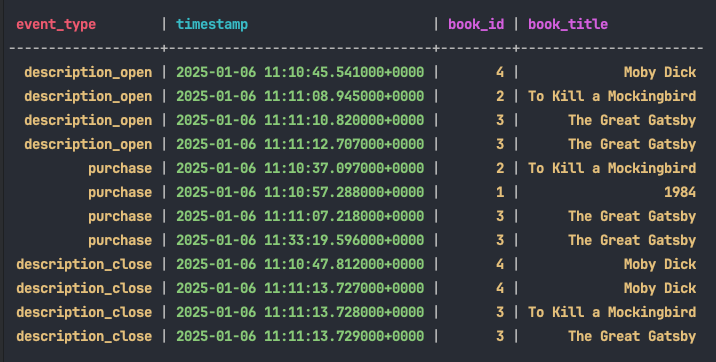
Task: Click book_id 3 in the 11:33:19.596000 row
Action: point(500,240)
